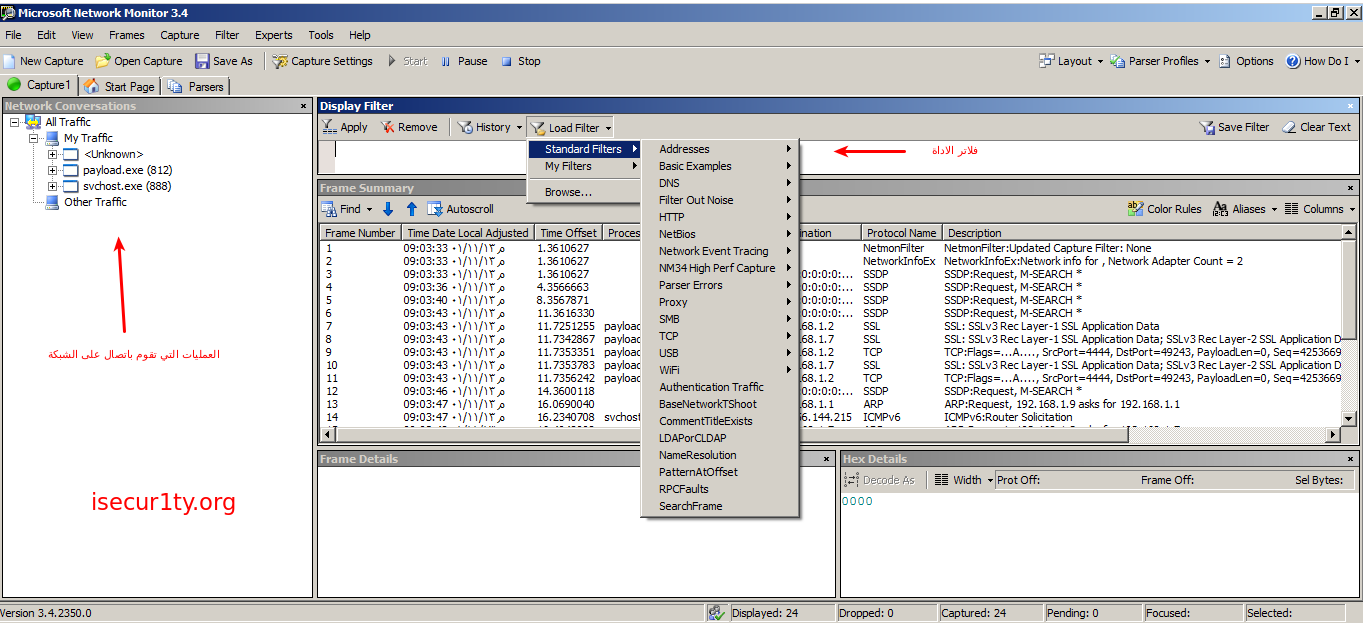Stop the current capture
1364x624 pixels.
coord(520,61)
